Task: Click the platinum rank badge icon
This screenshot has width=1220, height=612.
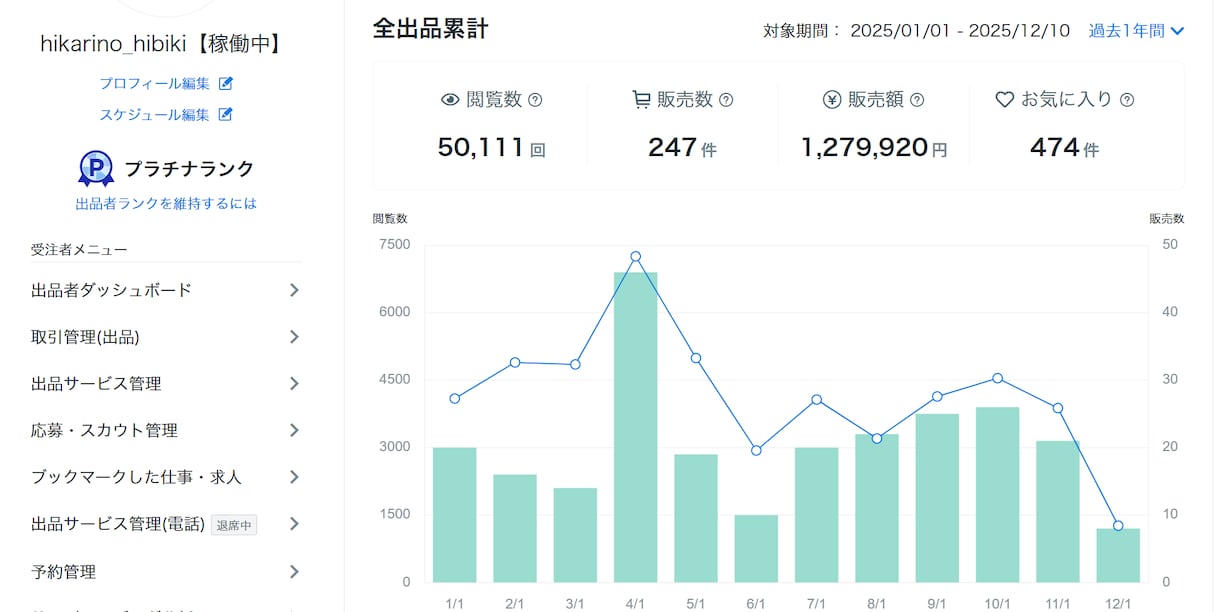Action: click(x=96, y=168)
